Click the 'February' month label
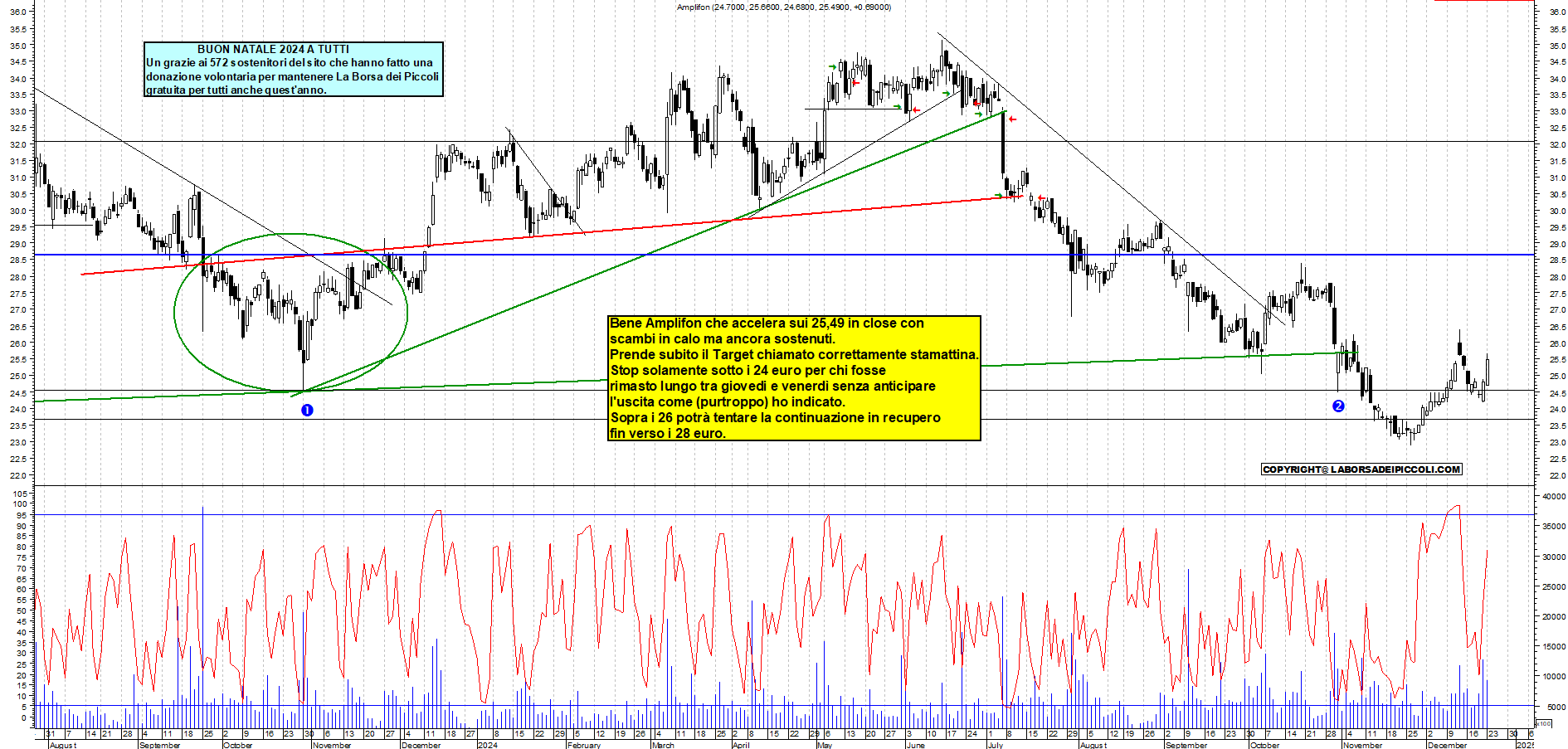The image size is (1568, 749). pos(584,745)
